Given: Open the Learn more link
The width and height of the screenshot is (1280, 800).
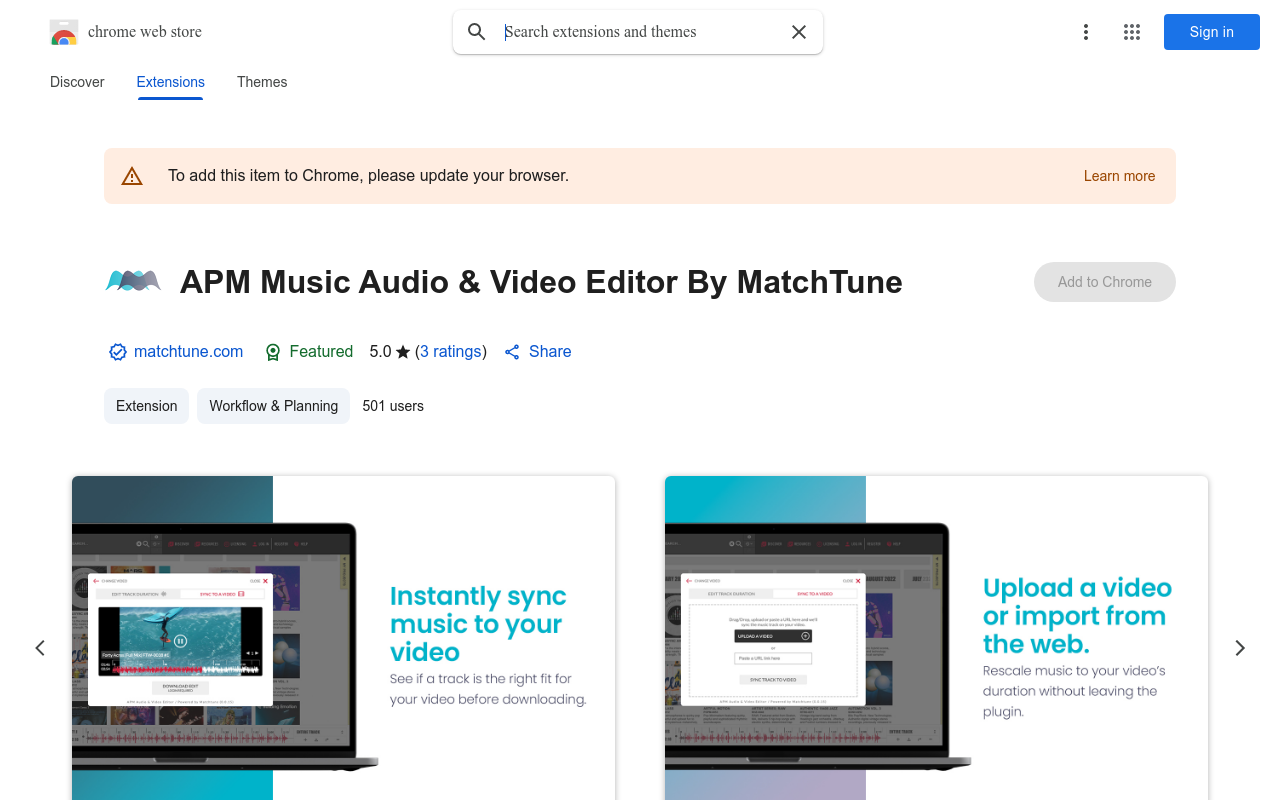Looking at the screenshot, I should pos(1119,176).
